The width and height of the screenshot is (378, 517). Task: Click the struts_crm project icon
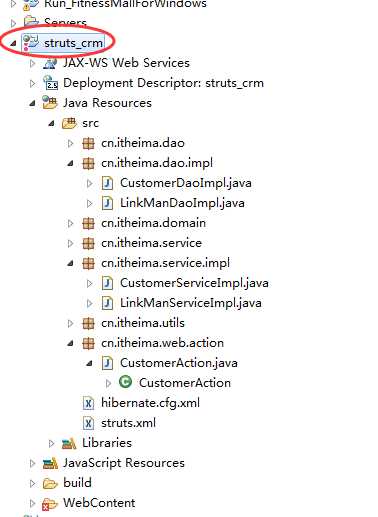coord(31,43)
